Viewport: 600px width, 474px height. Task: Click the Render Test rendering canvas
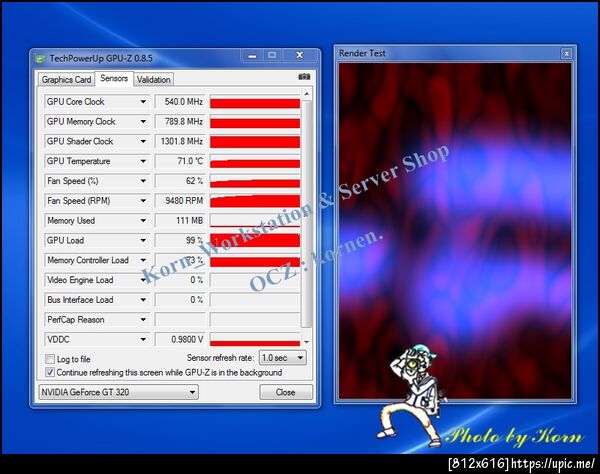tap(455, 231)
